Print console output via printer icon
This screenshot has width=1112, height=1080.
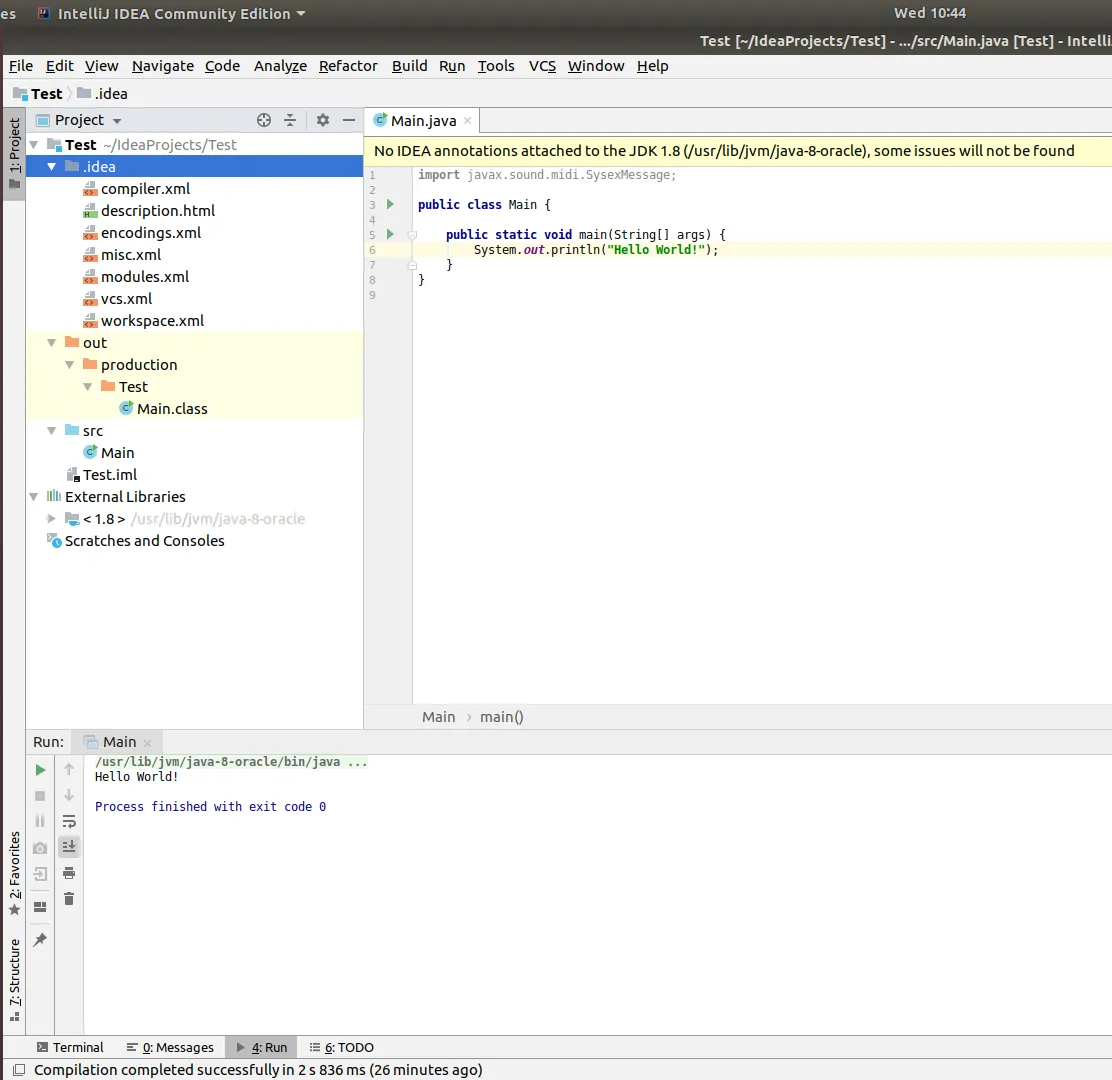68,871
